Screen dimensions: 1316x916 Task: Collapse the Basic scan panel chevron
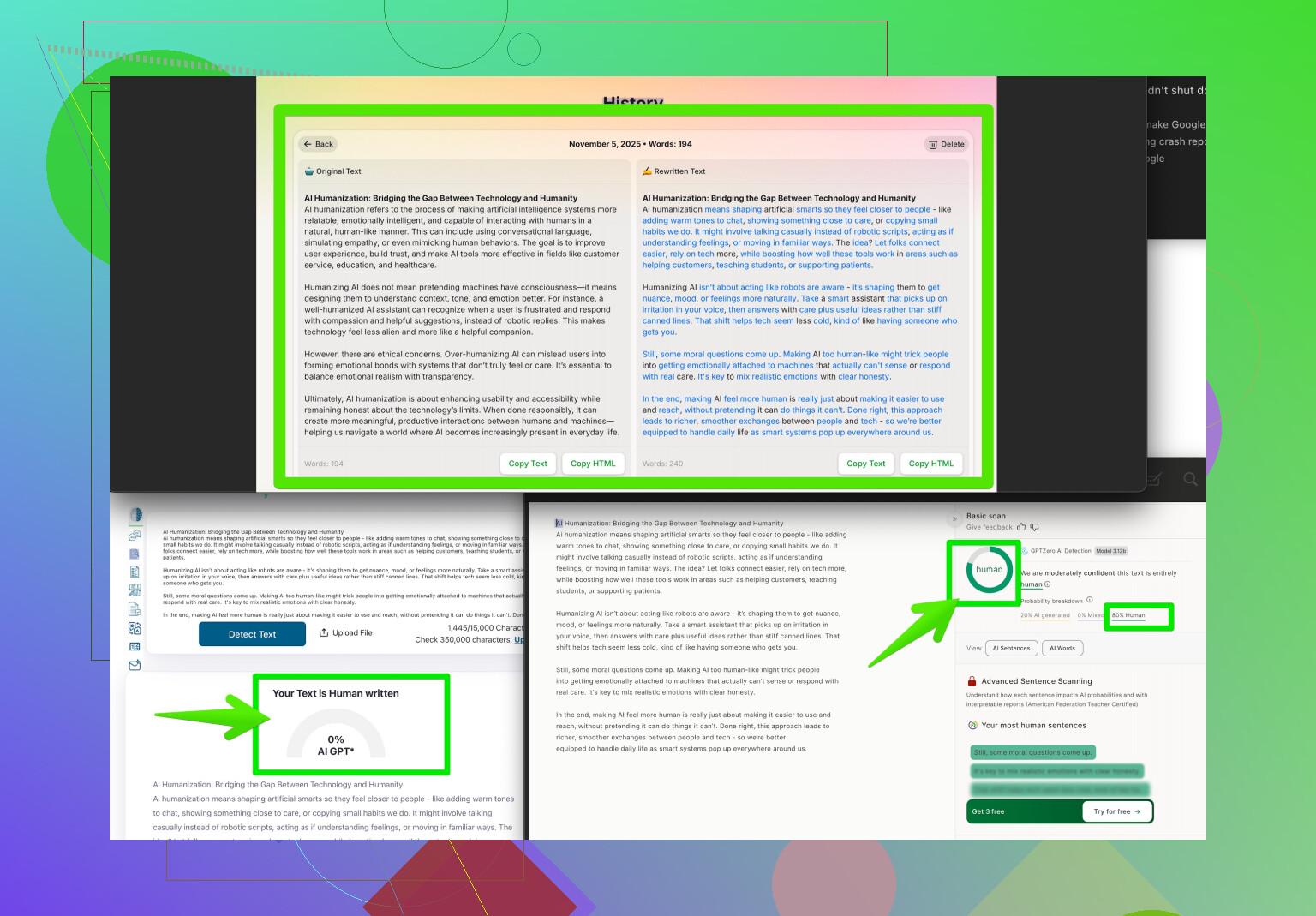pos(954,518)
